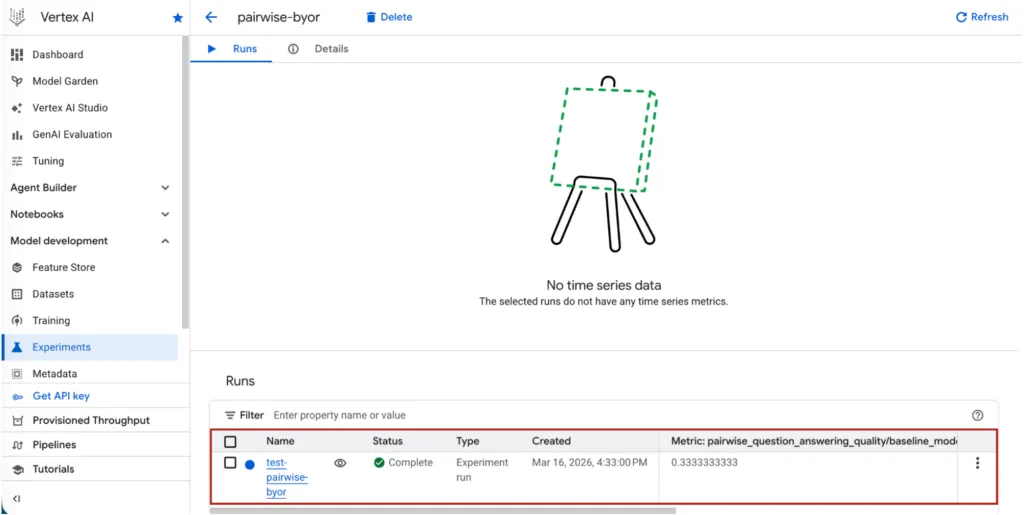Click the sidebar vertical scrollbar
This screenshot has width=1024, height=515.
185,183
